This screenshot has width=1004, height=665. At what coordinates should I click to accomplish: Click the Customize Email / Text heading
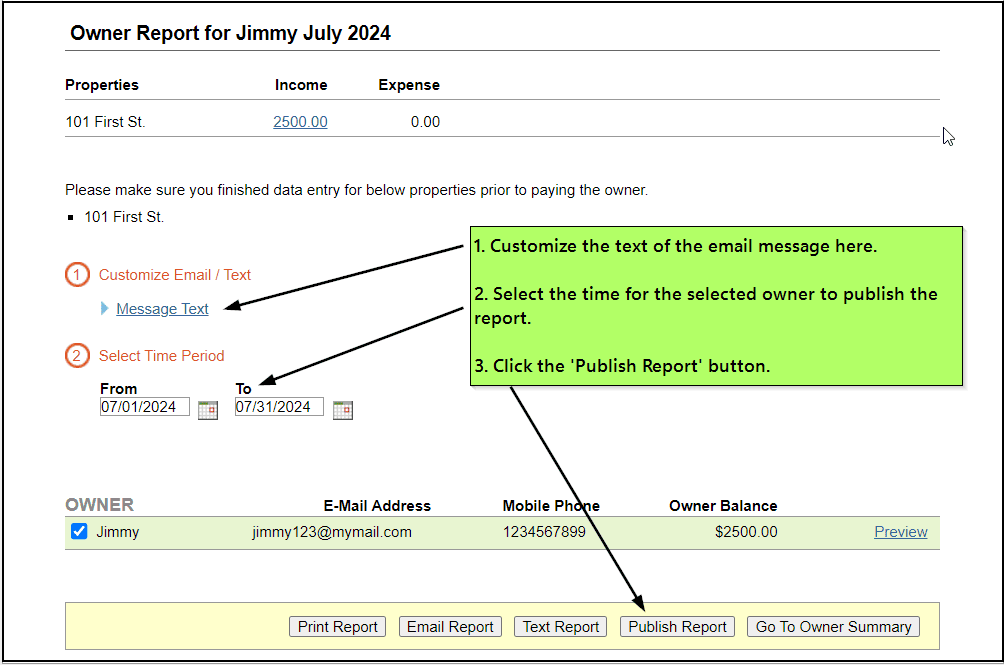point(174,275)
